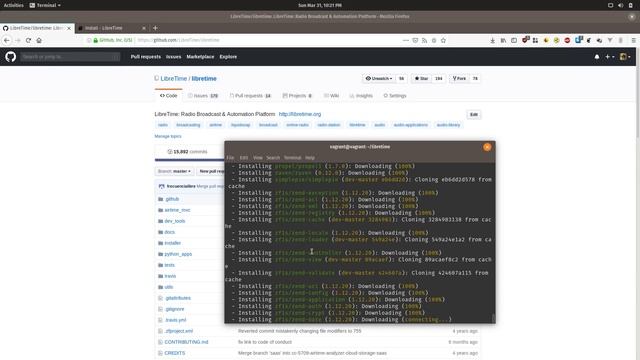Open the .travis.yml file
640x360 pixels.
pyautogui.click(x=176, y=320)
